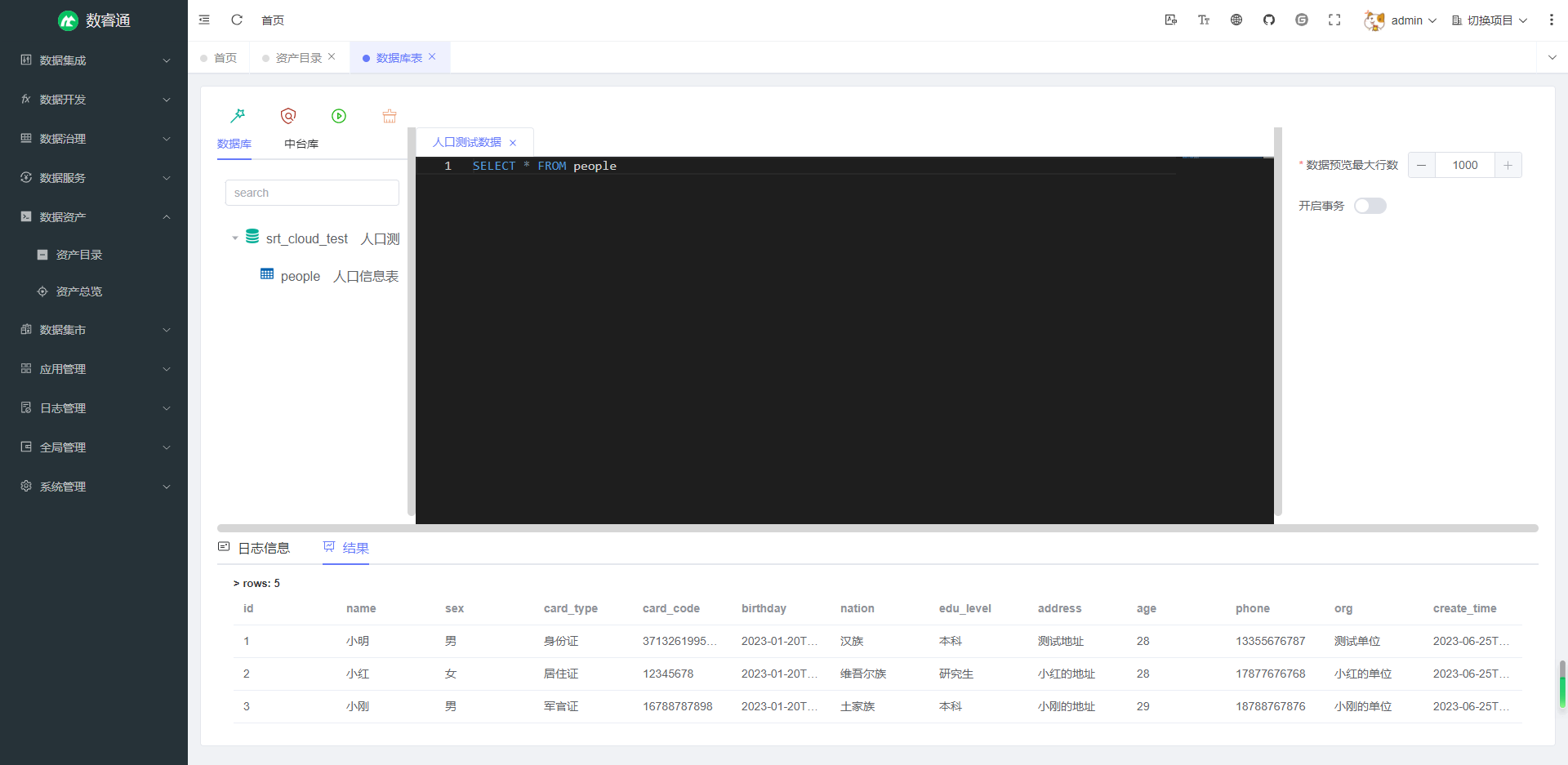
Task: Click the 小红 name cell
Action: [358, 674]
